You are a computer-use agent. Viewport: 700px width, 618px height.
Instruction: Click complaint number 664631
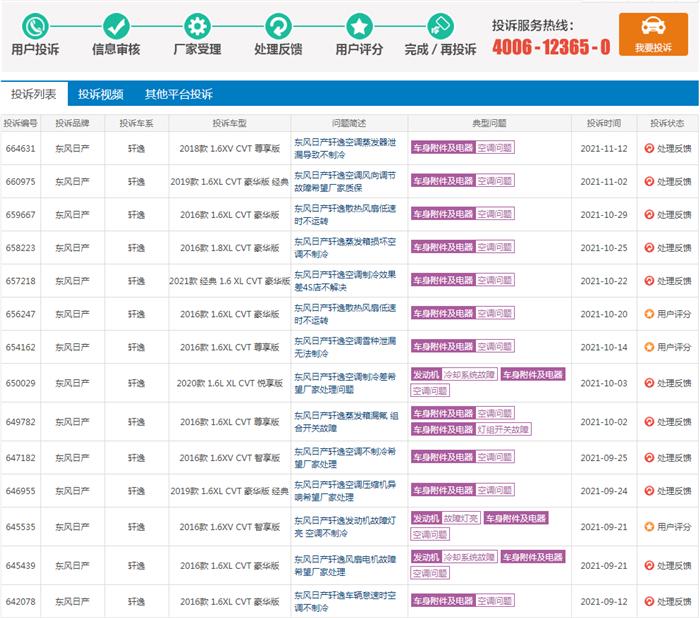(21, 148)
